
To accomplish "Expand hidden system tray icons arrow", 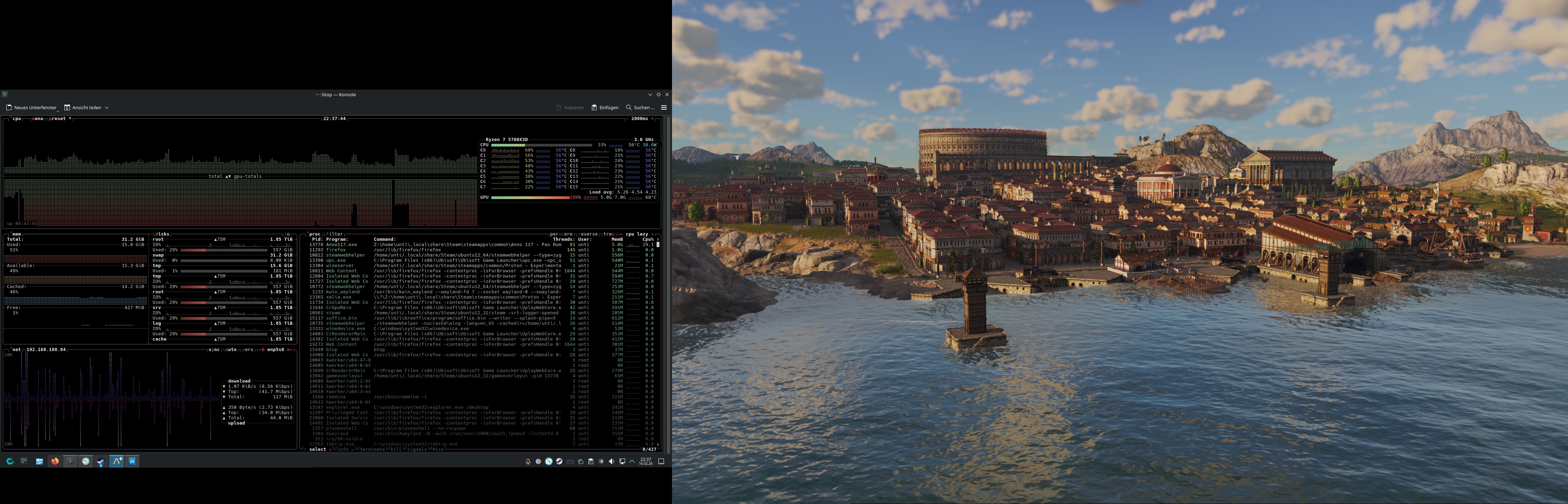I will point(632,461).
